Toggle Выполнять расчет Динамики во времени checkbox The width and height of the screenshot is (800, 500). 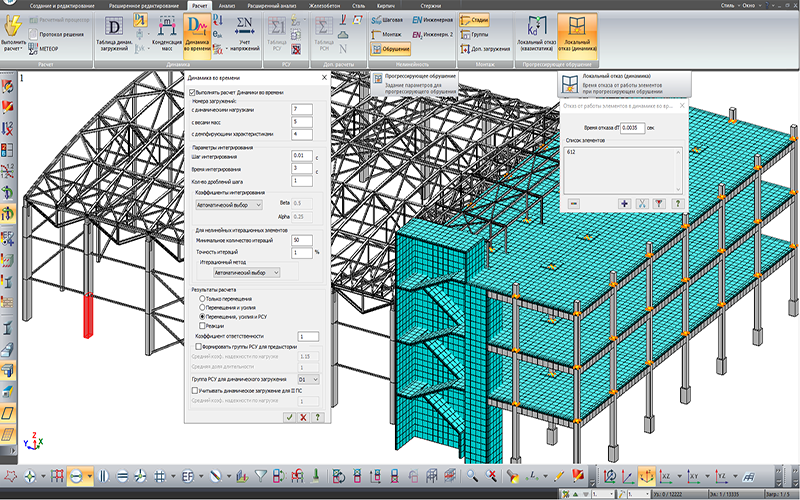[x=194, y=92]
